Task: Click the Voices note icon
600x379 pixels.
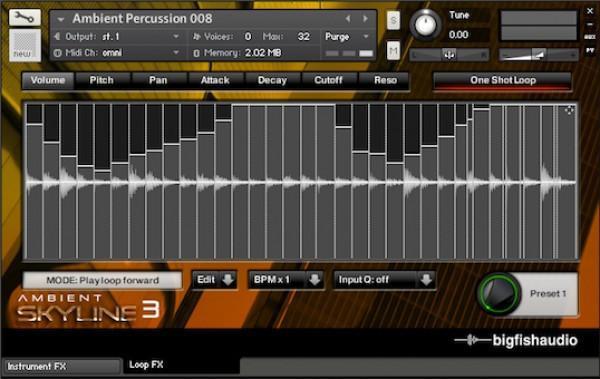Action: pyautogui.click(x=197, y=36)
